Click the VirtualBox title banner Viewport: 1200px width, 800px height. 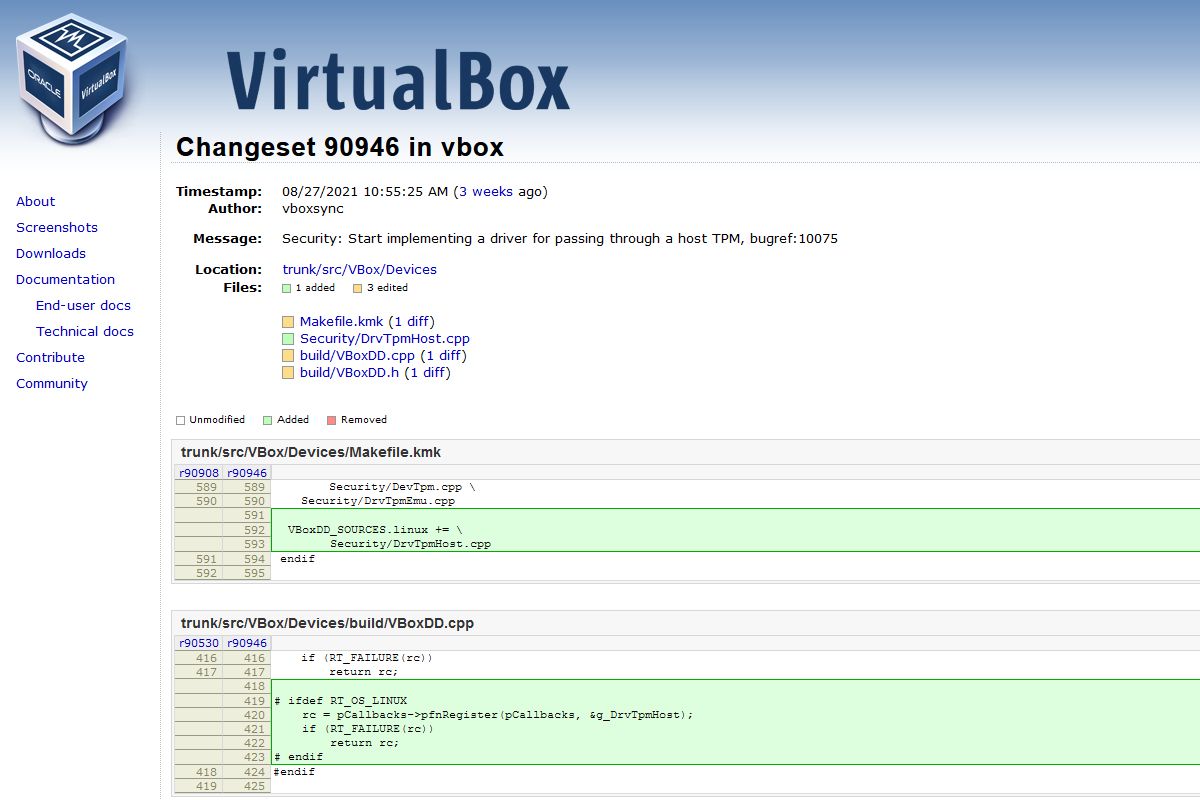tap(398, 79)
